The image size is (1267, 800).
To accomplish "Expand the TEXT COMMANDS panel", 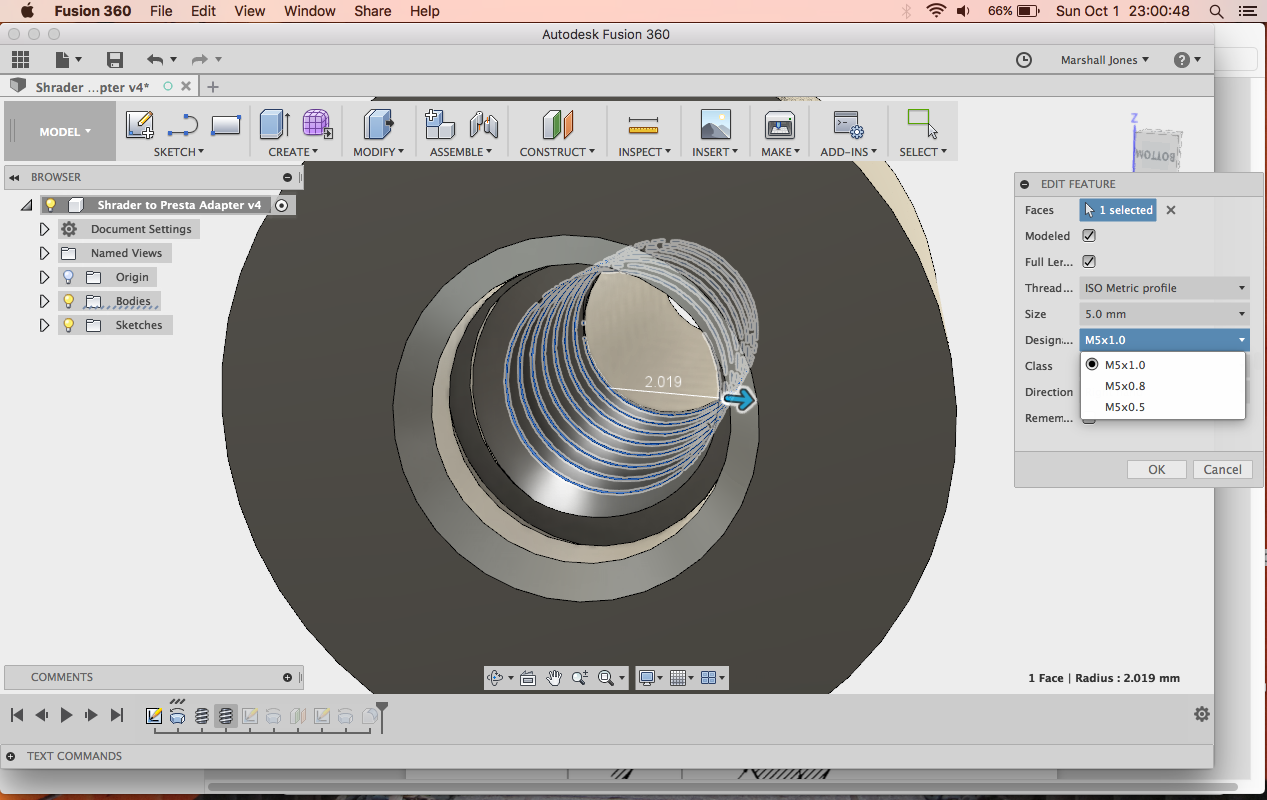I will 10,756.
